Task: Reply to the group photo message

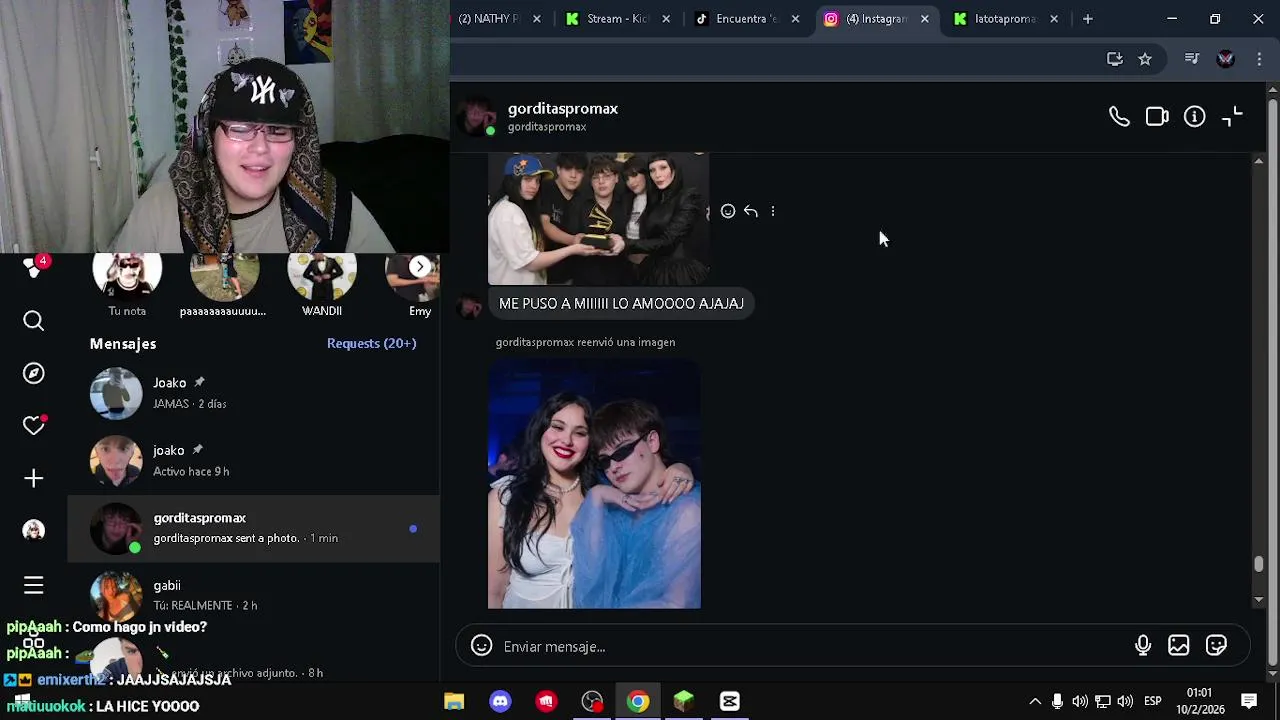Action: (x=751, y=211)
